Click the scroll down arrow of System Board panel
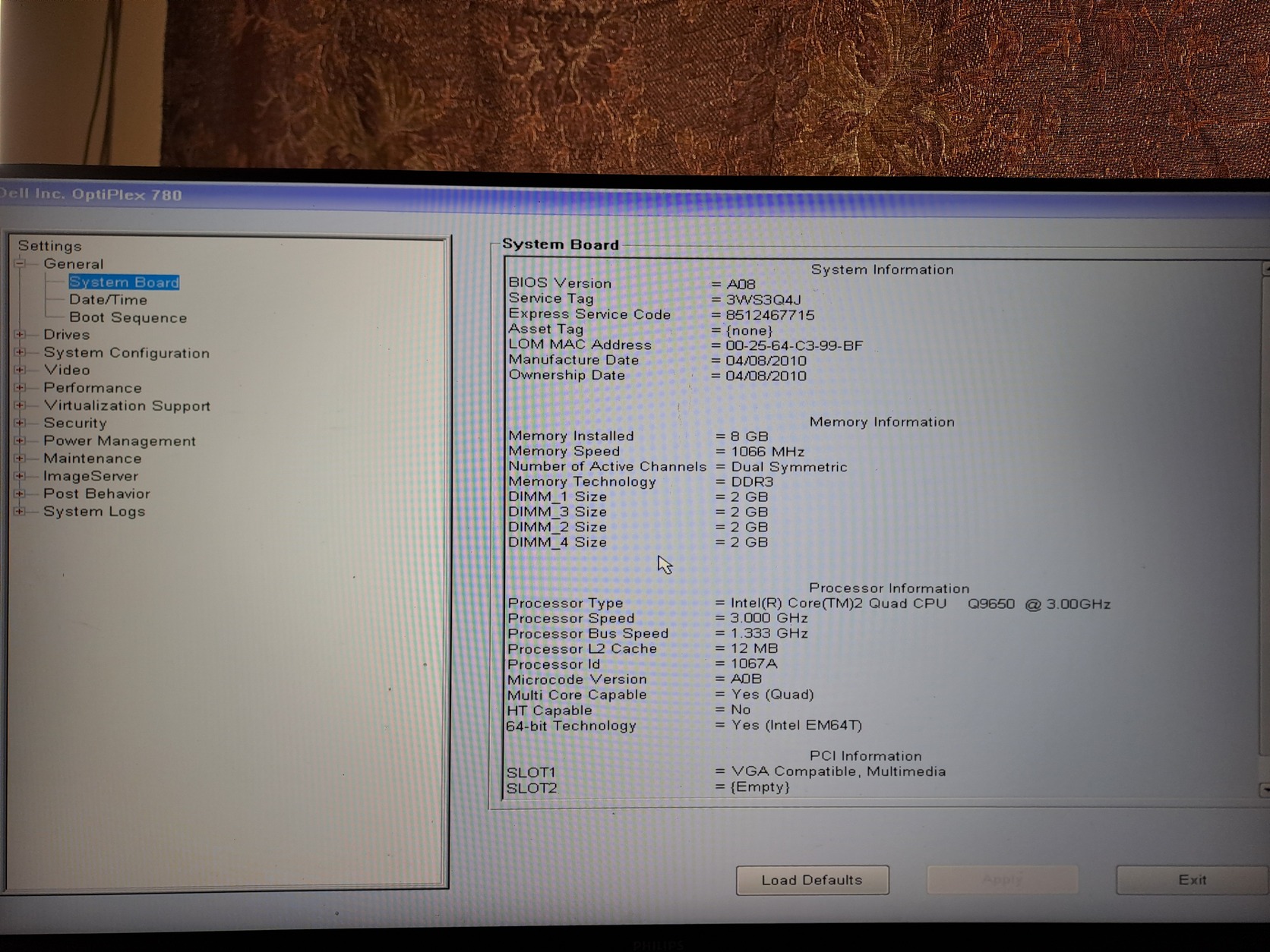Viewport: 1270px width, 952px height. click(1265, 790)
